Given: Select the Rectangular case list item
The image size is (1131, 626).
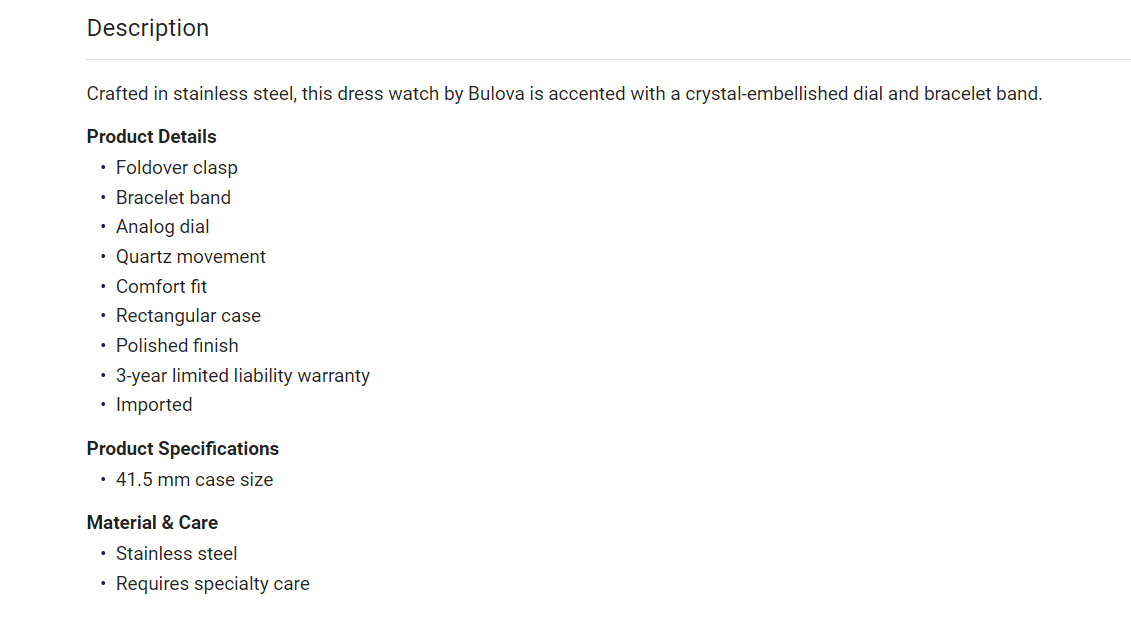Looking at the screenshot, I should (188, 316).
